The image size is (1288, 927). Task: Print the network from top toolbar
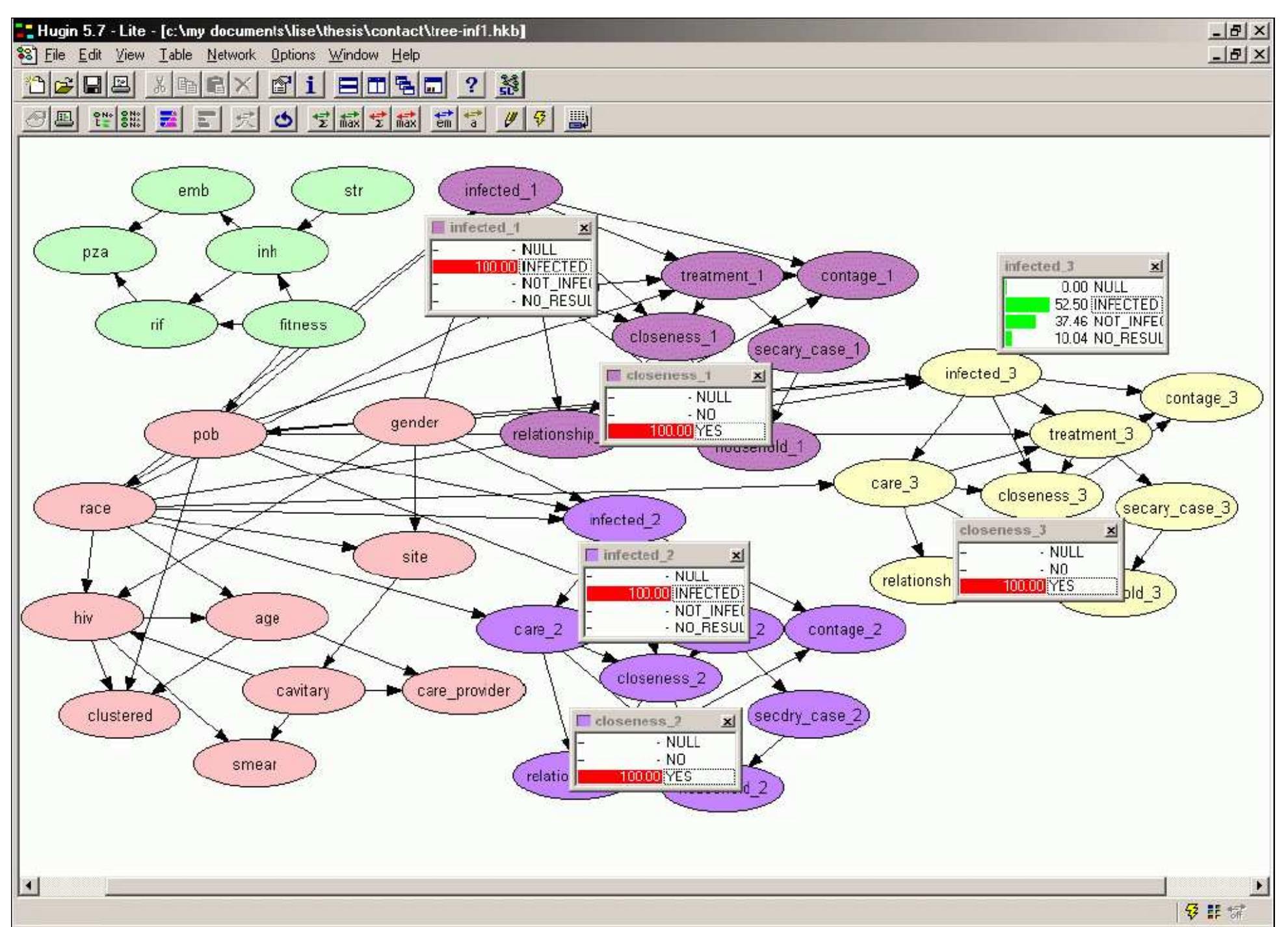pos(122,85)
